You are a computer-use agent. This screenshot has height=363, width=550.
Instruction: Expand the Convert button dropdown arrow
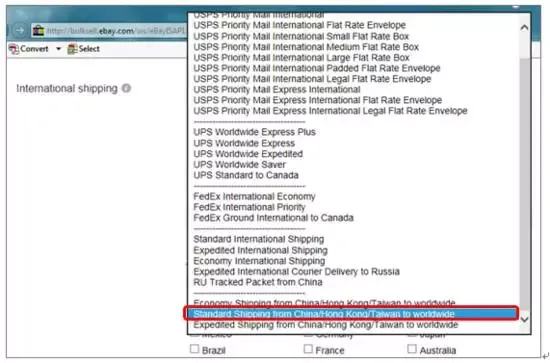58,49
